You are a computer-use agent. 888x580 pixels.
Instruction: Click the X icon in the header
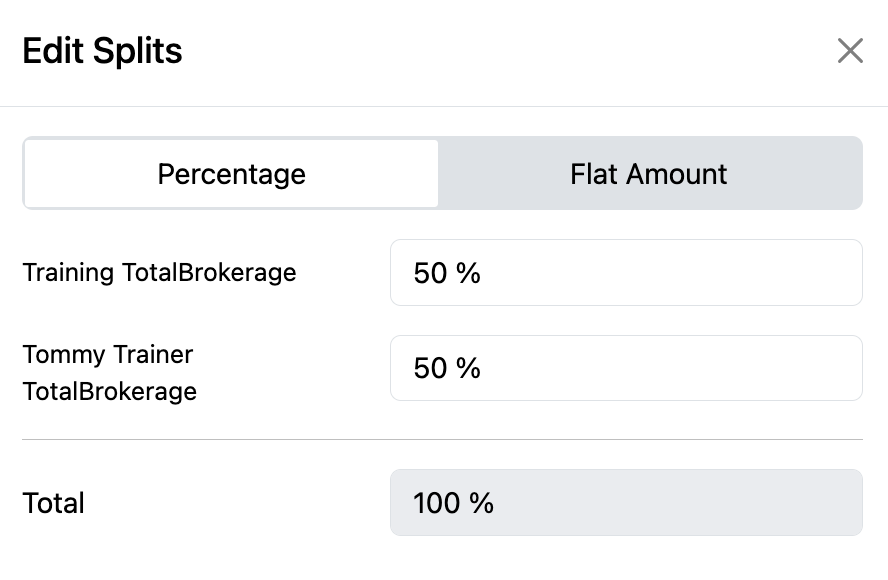pyautogui.click(x=850, y=51)
